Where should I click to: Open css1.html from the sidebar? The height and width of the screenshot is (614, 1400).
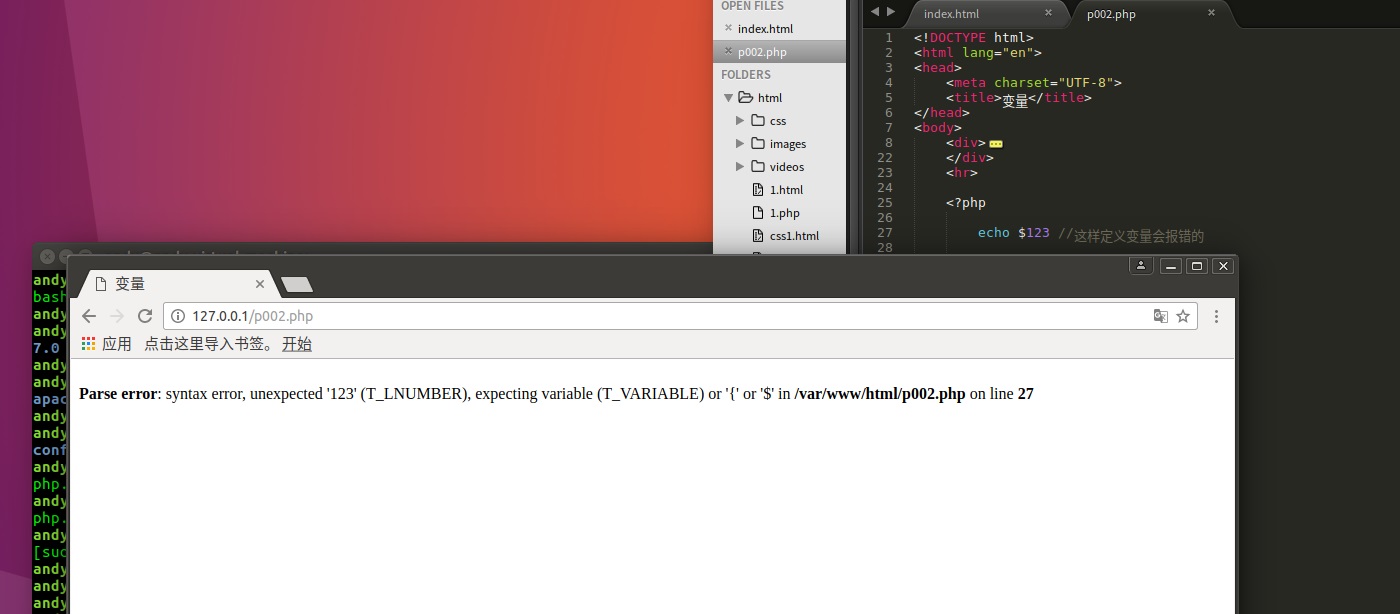pos(794,236)
